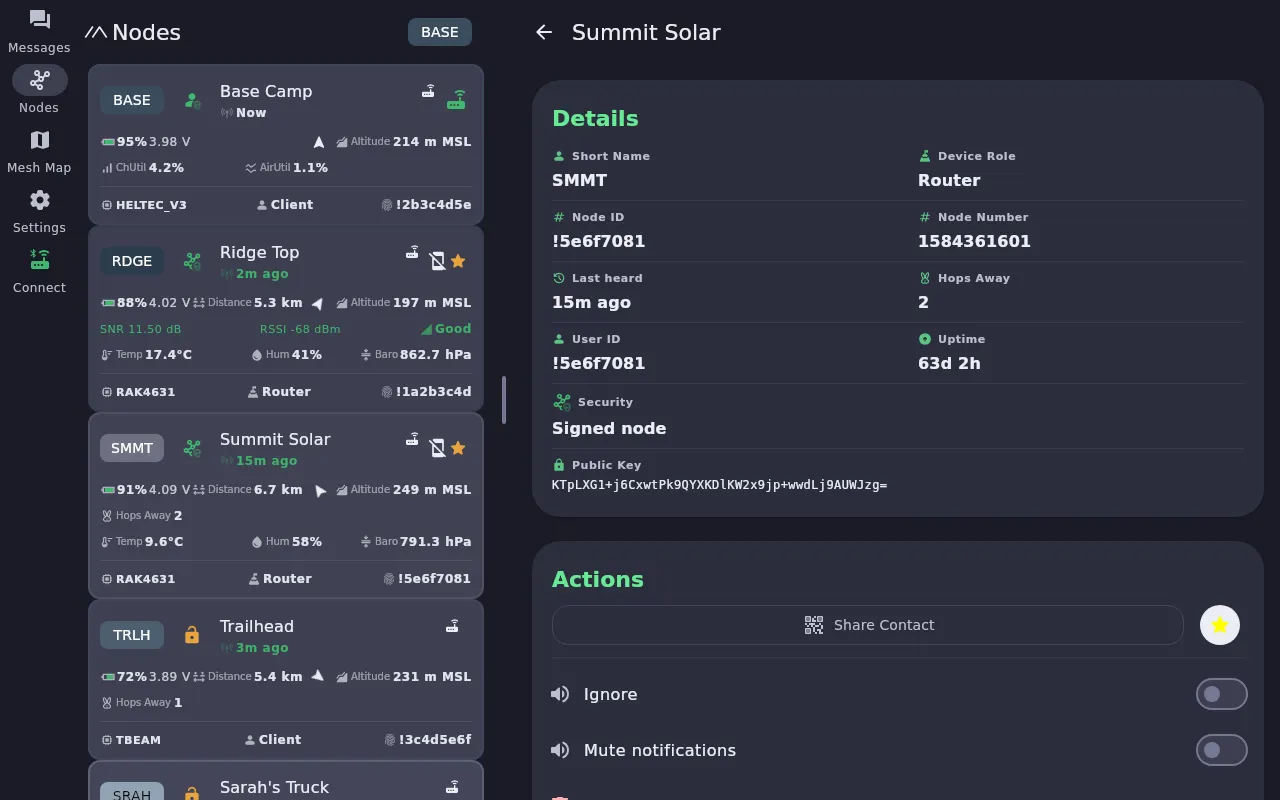Viewport: 1280px width, 800px height.
Task: Toggle the favorite star button in Actions
Action: pyautogui.click(x=1220, y=625)
